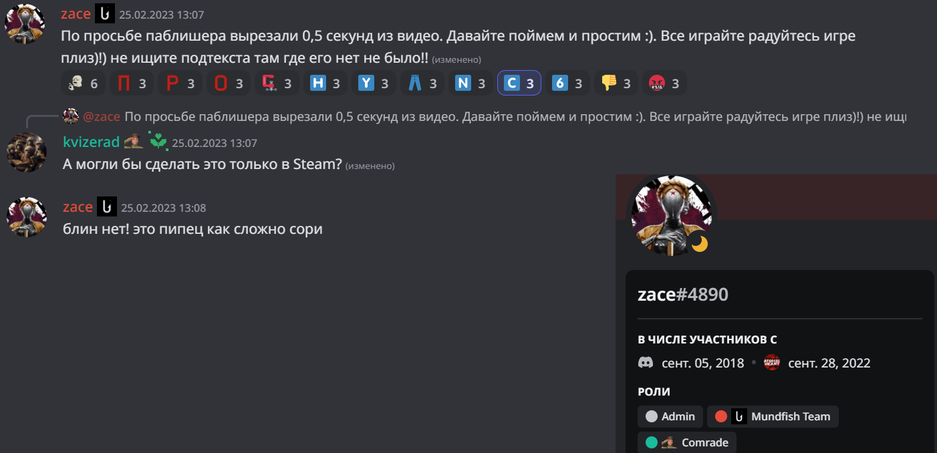937x453 pixels.
Task: Click the Comrade role badge
Action: click(687, 443)
